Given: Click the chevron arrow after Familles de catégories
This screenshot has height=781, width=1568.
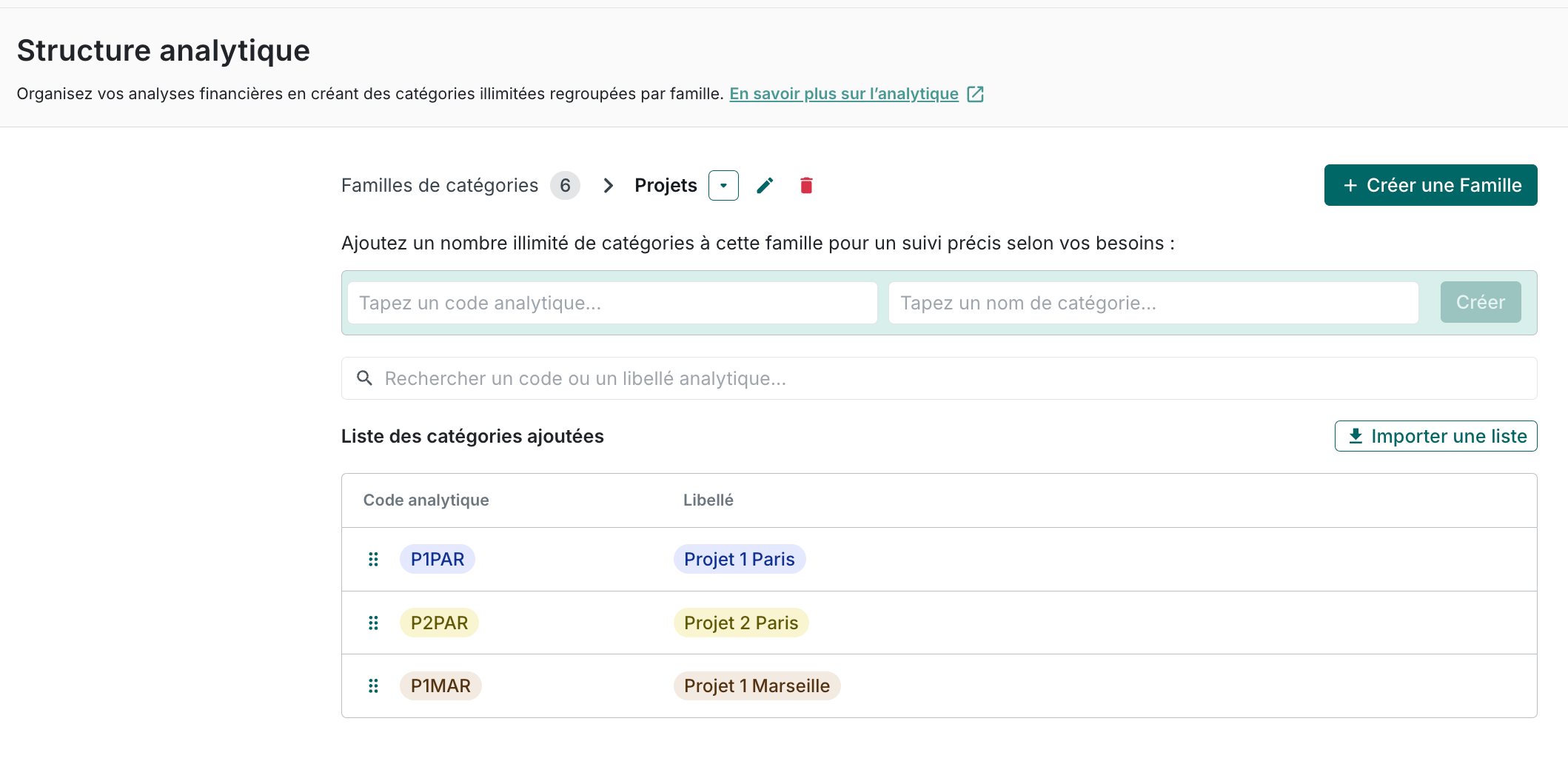Looking at the screenshot, I should pos(608,185).
